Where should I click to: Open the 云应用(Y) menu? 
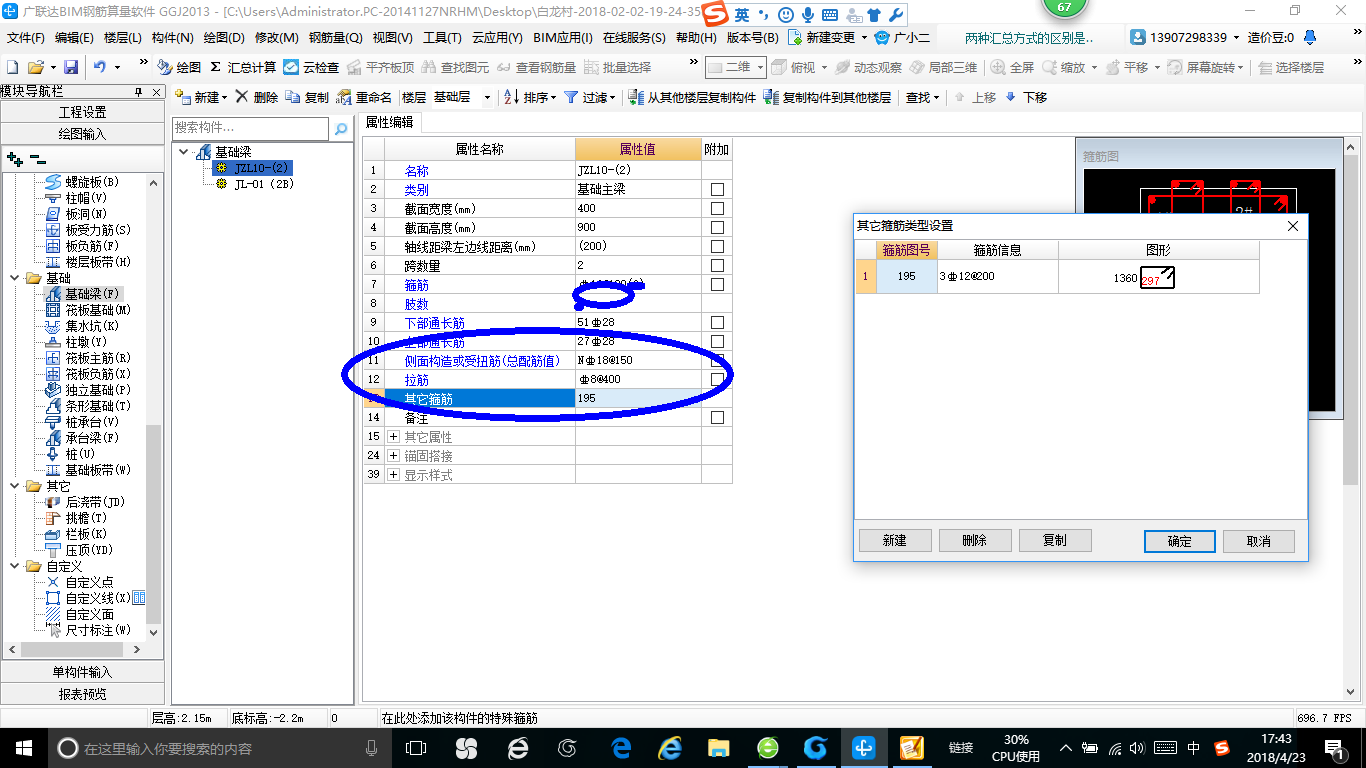coord(497,37)
